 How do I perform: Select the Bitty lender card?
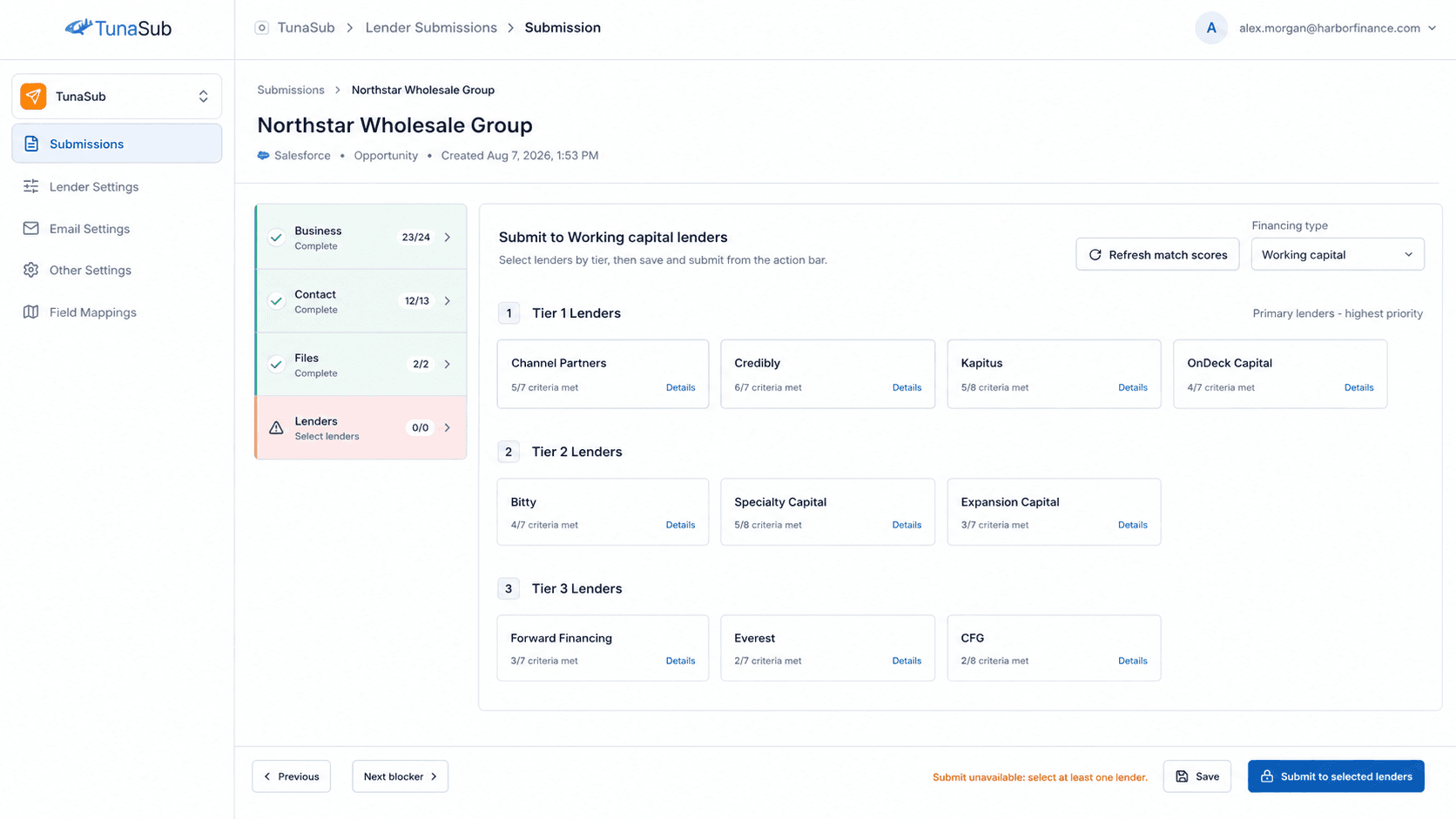(x=603, y=512)
